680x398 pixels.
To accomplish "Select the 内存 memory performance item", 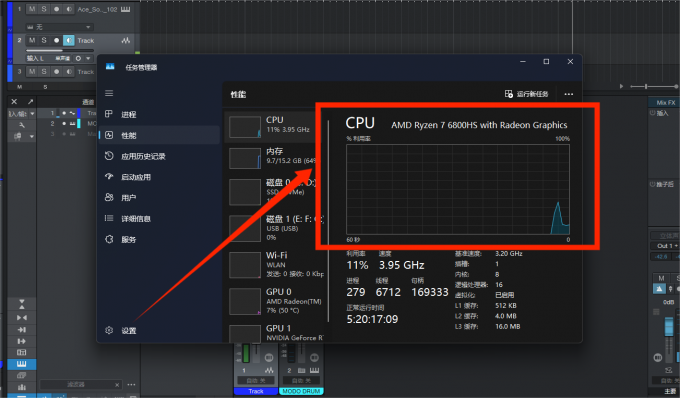I will pyautogui.click(x=271, y=157).
